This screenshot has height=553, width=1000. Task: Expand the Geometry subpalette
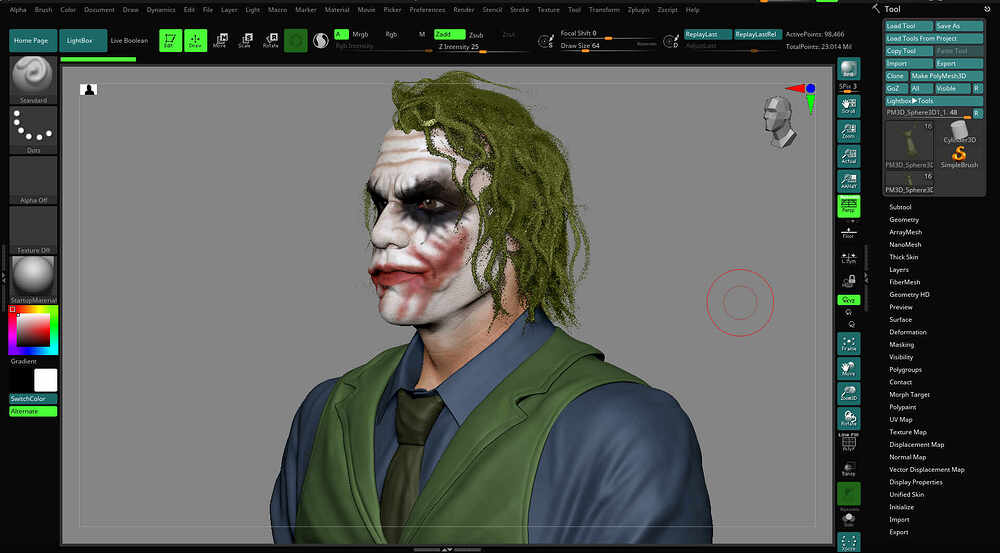point(904,219)
